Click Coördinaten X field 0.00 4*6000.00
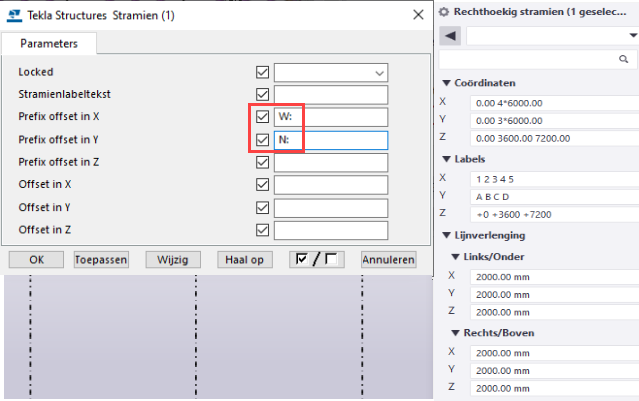This screenshot has height=401, width=639. (x=555, y=103)
